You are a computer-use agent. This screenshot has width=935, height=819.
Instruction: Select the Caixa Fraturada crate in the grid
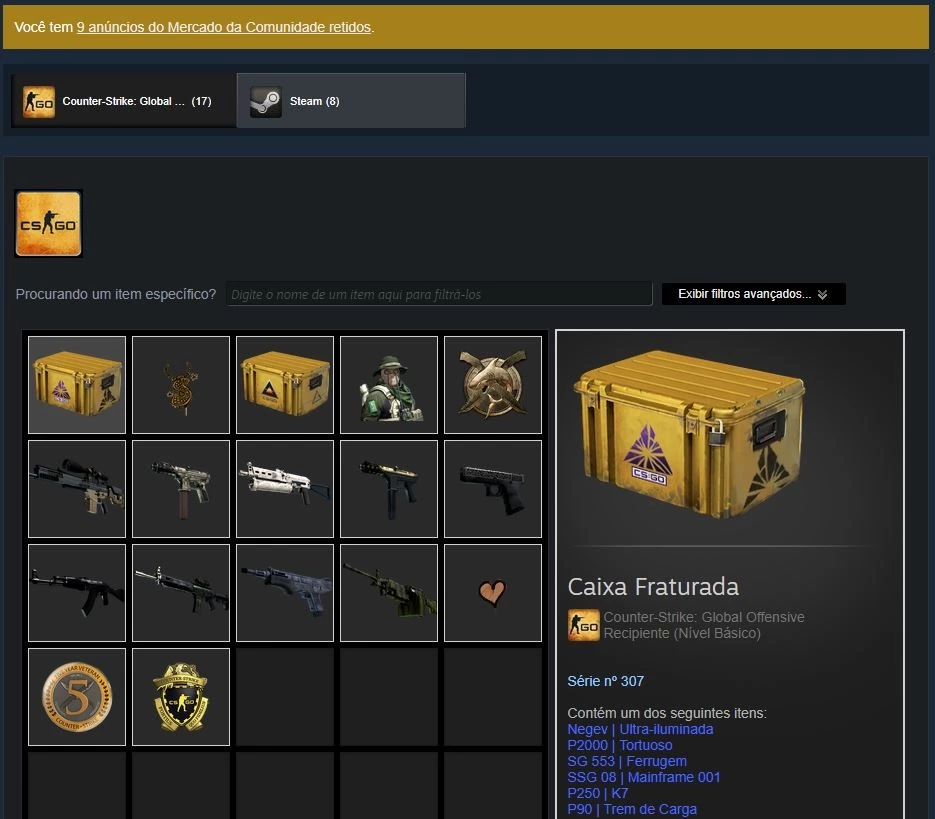coord(77,385)
